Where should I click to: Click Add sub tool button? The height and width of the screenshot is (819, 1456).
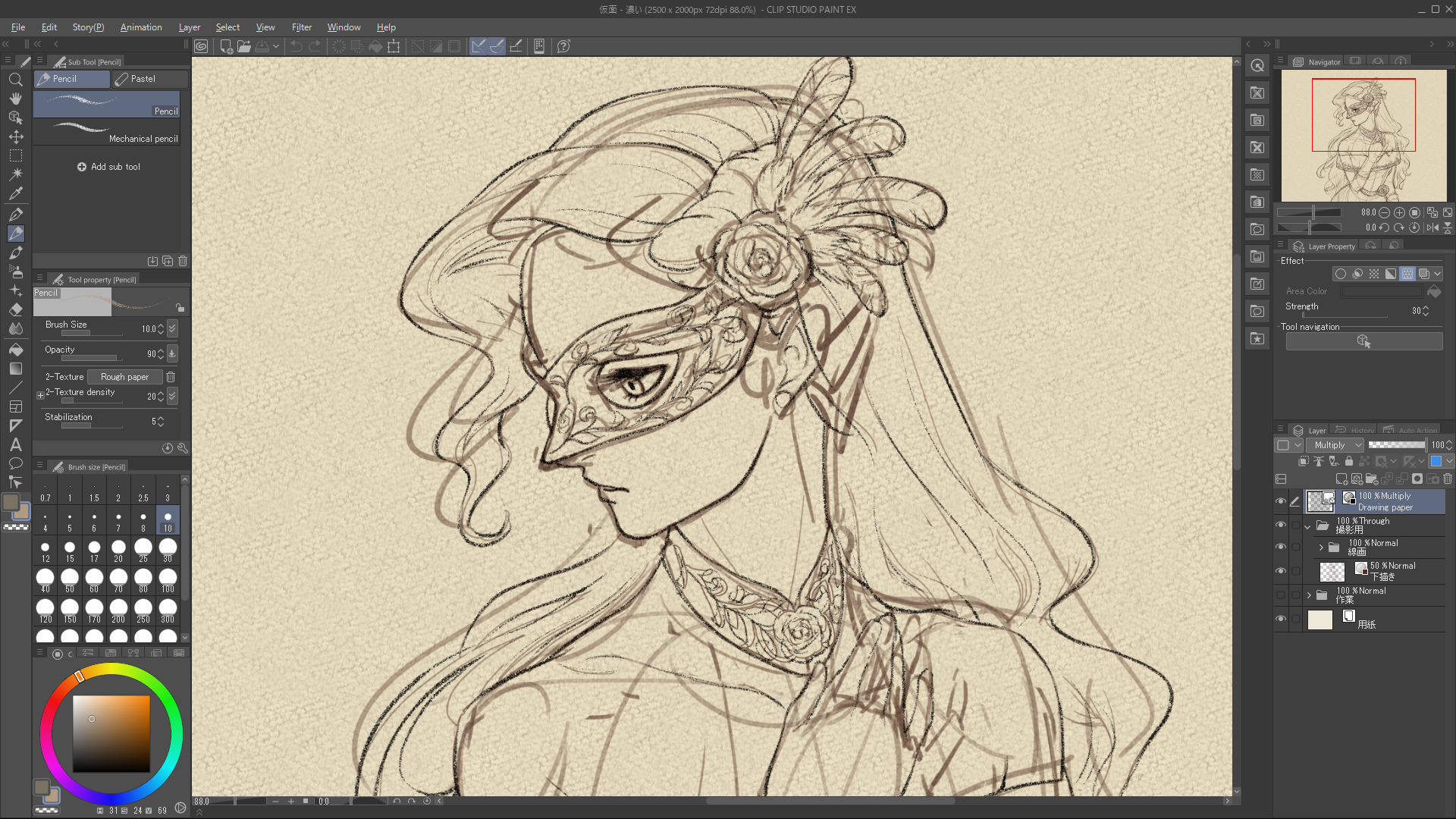108,167
